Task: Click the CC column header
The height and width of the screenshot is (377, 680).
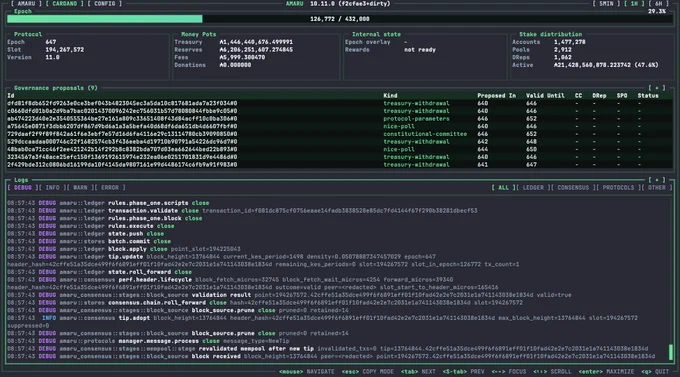Action: [x=578, y=96]
